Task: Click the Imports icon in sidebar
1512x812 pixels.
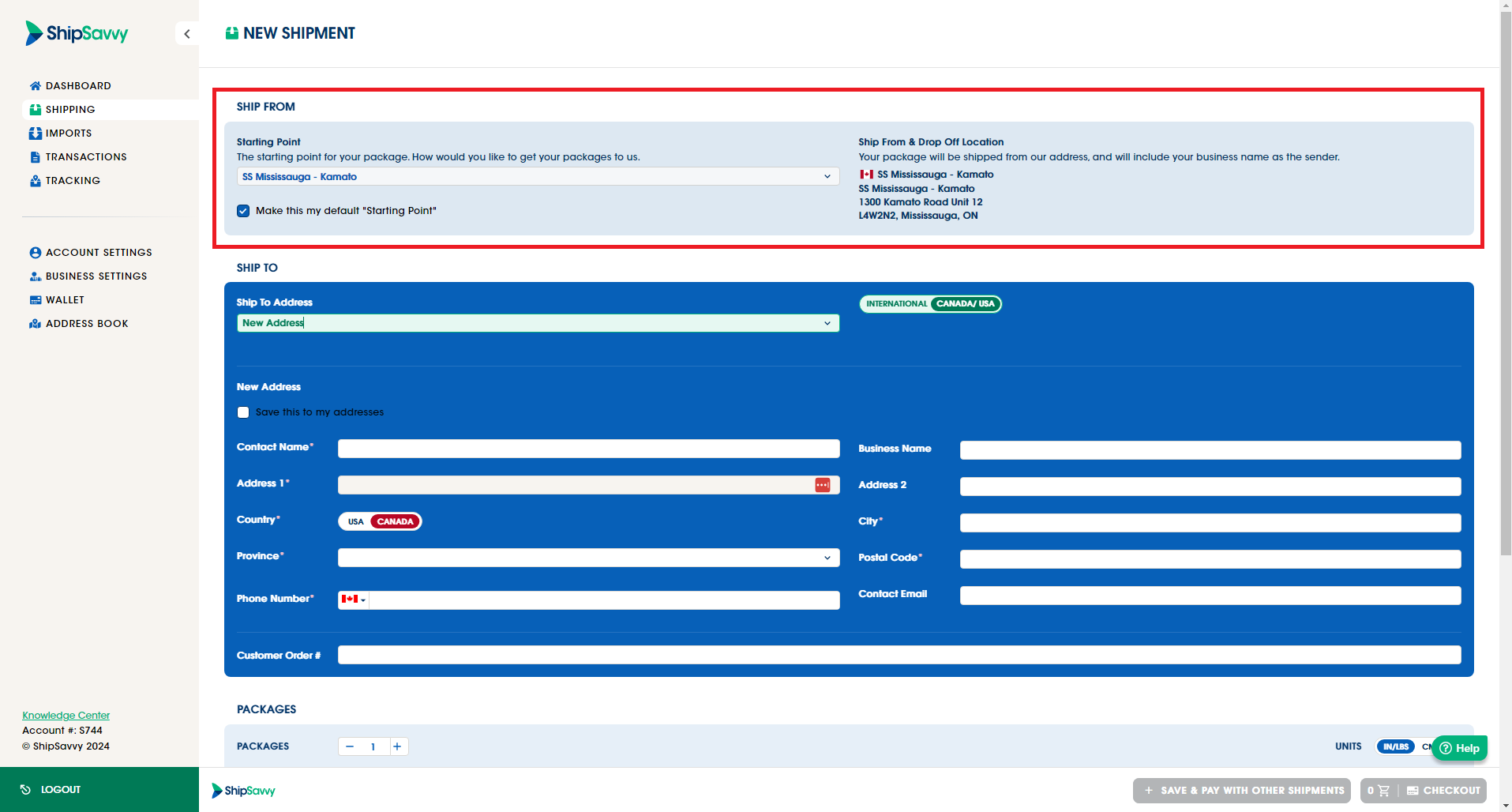Action: pyautogui.click(x=36, y=133)
